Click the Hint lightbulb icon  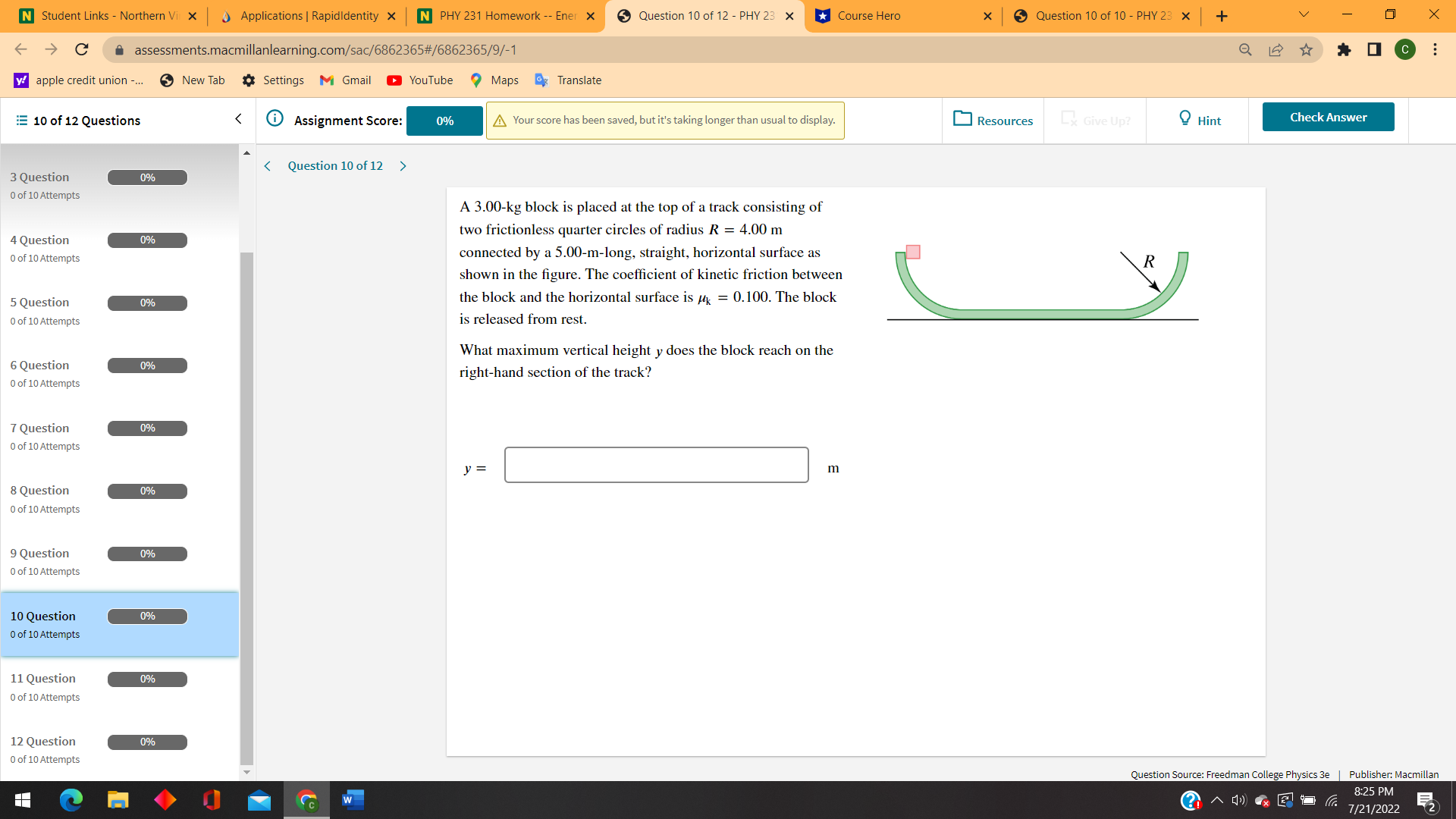tap(1185, 119)
